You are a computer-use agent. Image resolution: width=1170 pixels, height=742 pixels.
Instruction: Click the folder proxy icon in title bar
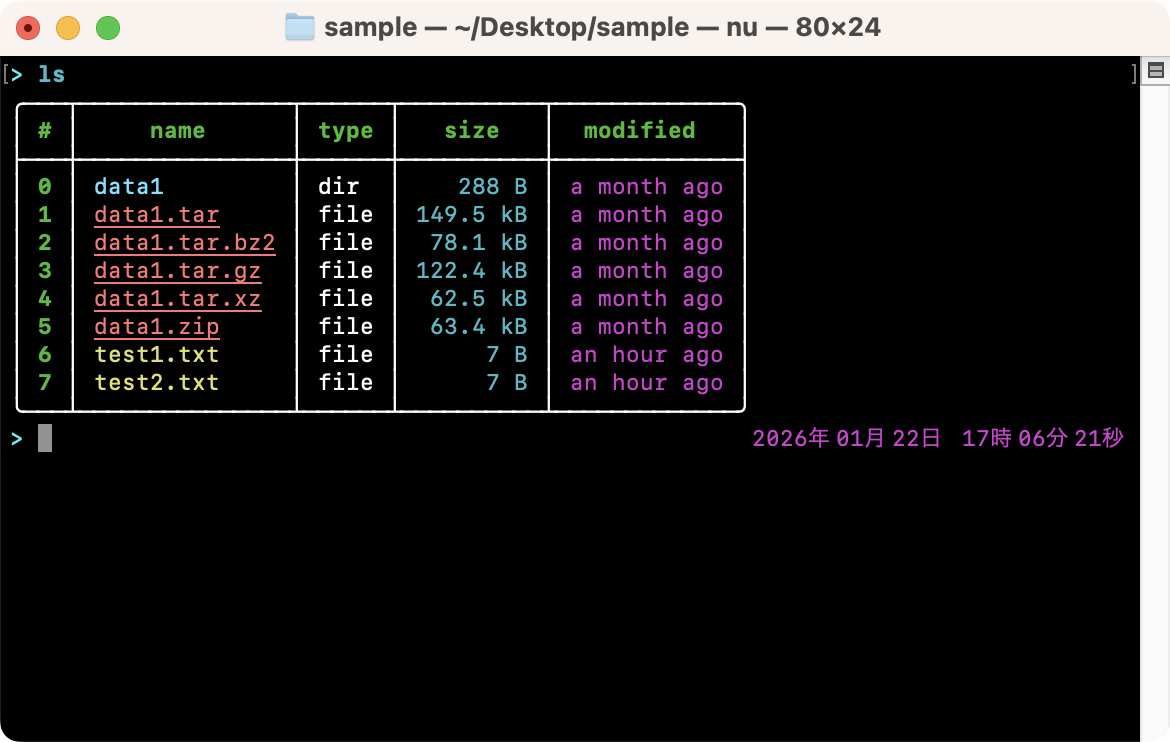point(299,27)
